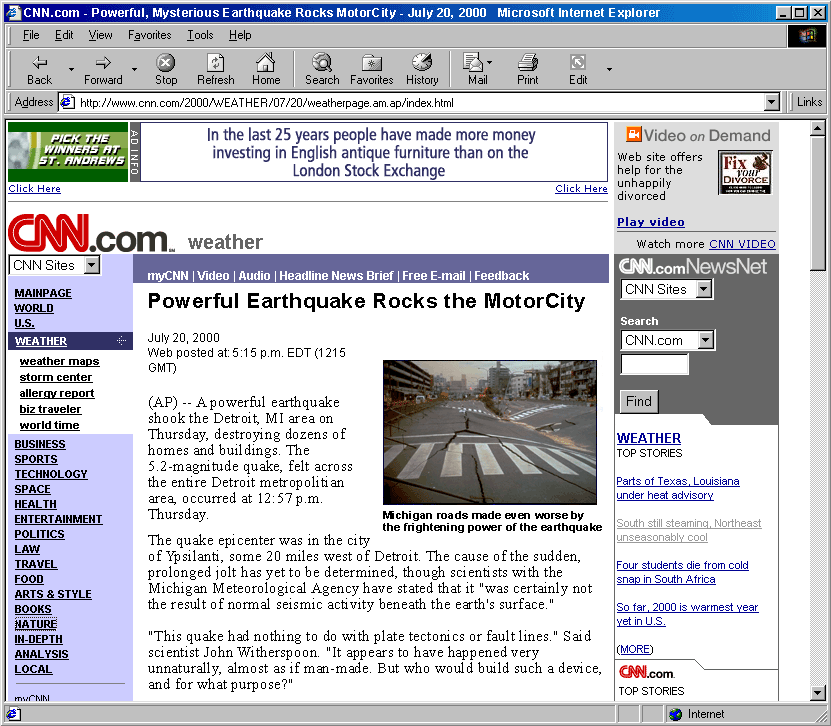The height and width of the screenshot is (726, 831).
Task: Stop loading with the Stop icon
Action: [x=166, y=70]
